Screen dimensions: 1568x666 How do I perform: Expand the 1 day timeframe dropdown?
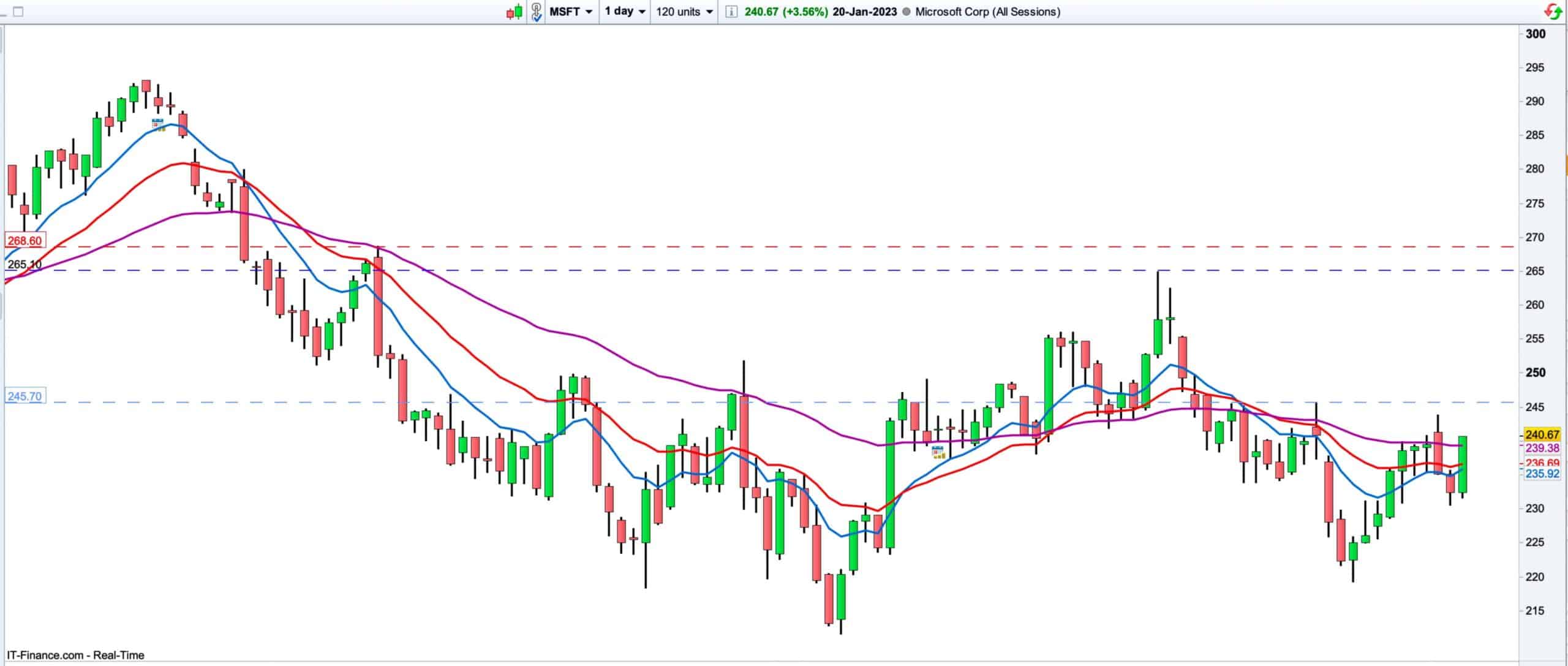coord(625,12)
